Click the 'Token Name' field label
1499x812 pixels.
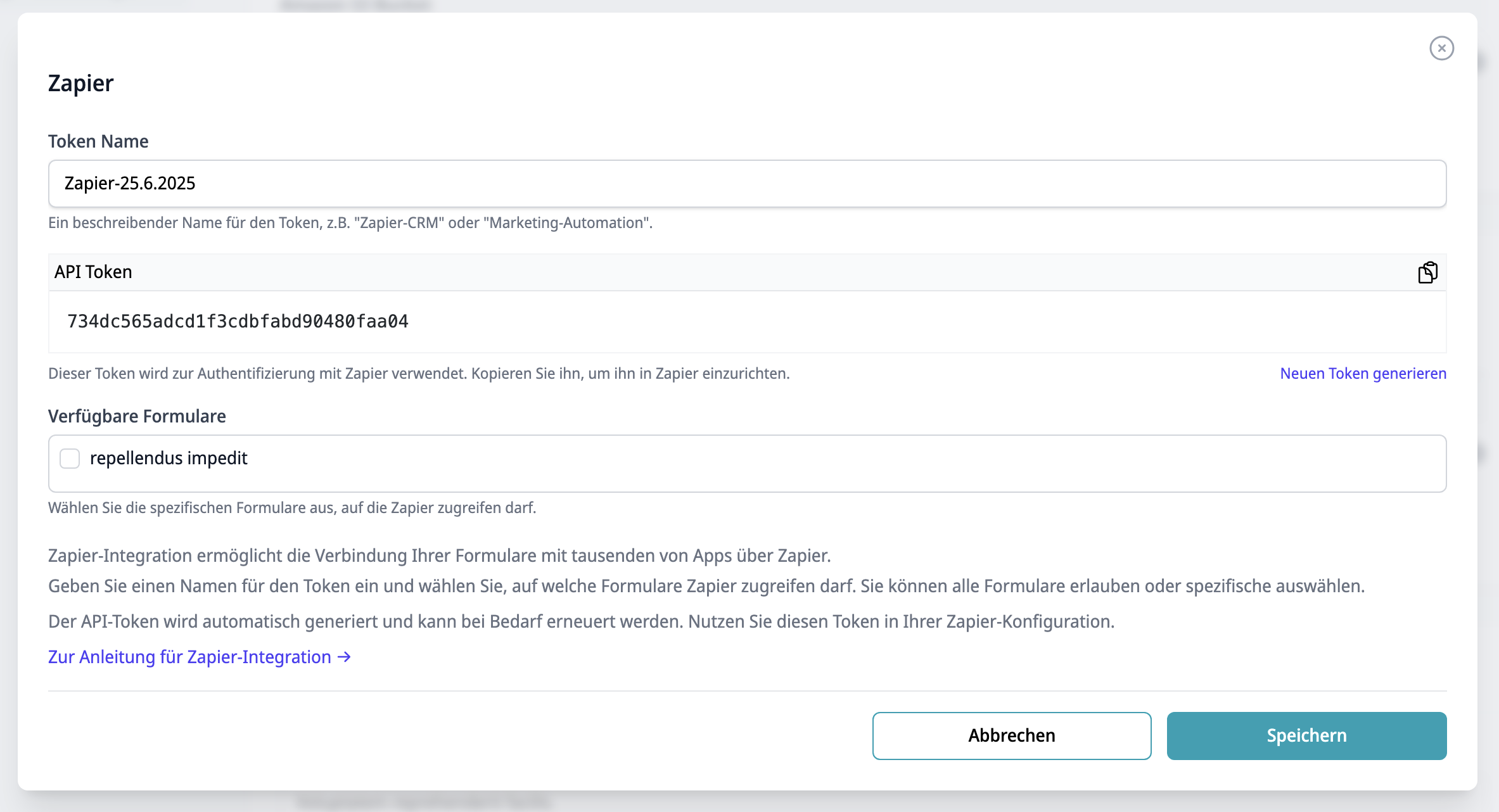pyautogui.click(x=98, y=141)
